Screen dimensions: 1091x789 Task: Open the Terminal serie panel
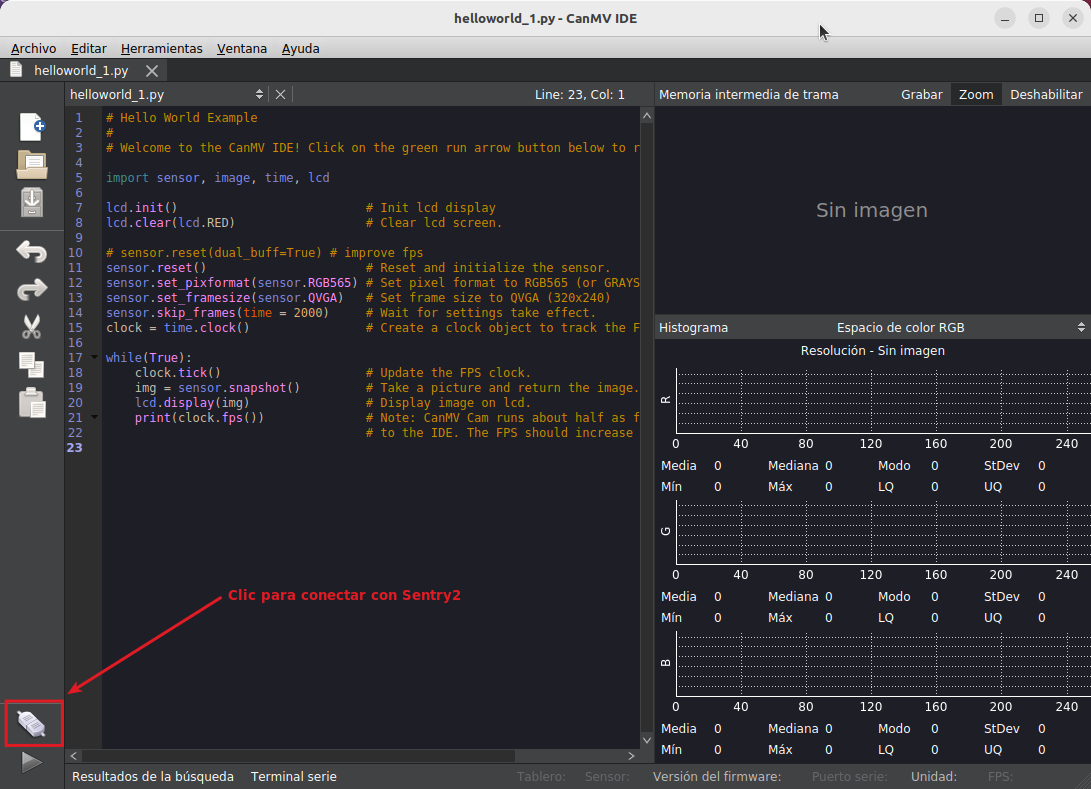(x=294, y=776)
